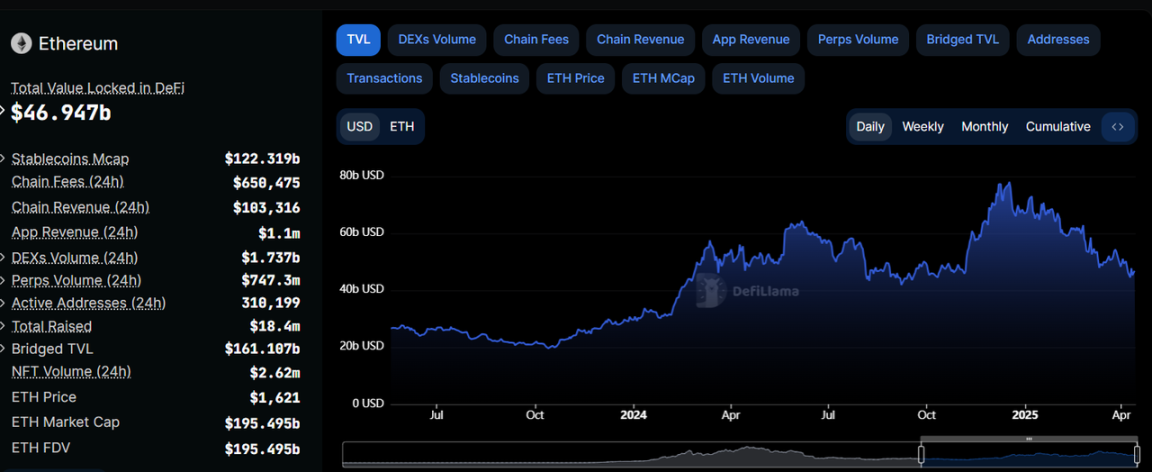Image resolution: width=1152 pixels, height=472 pixels.
Task: Switch chart denomination to ETH
Action: pyautogui.click(x=401, y=127)
